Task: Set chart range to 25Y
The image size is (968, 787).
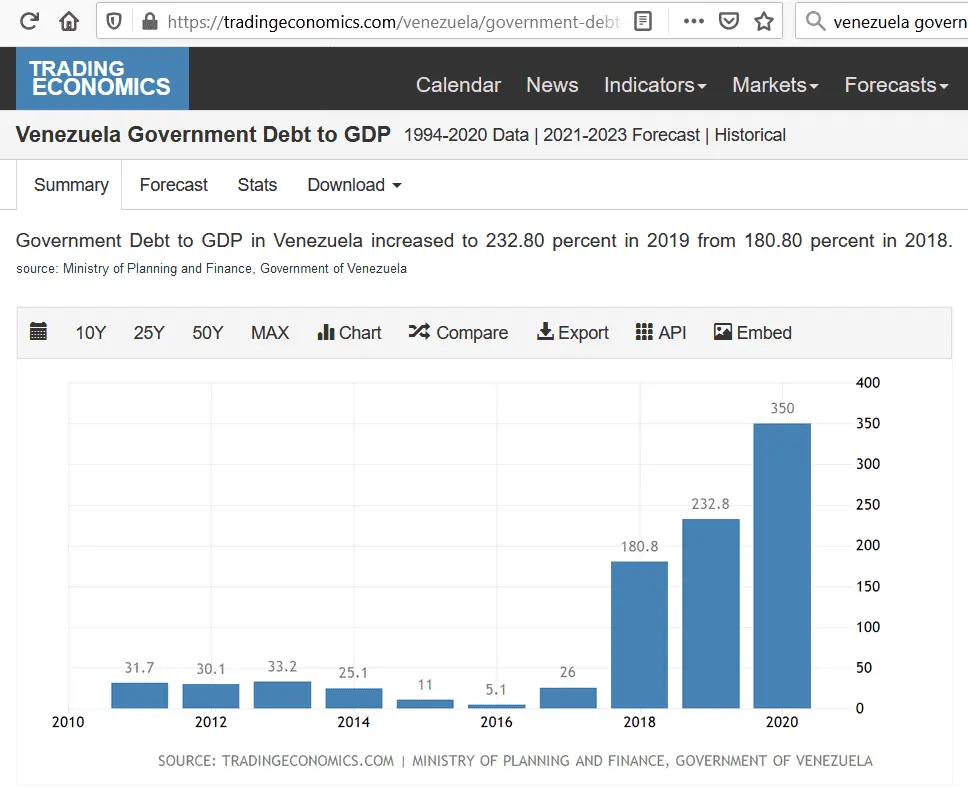Action: click(149, 333)
